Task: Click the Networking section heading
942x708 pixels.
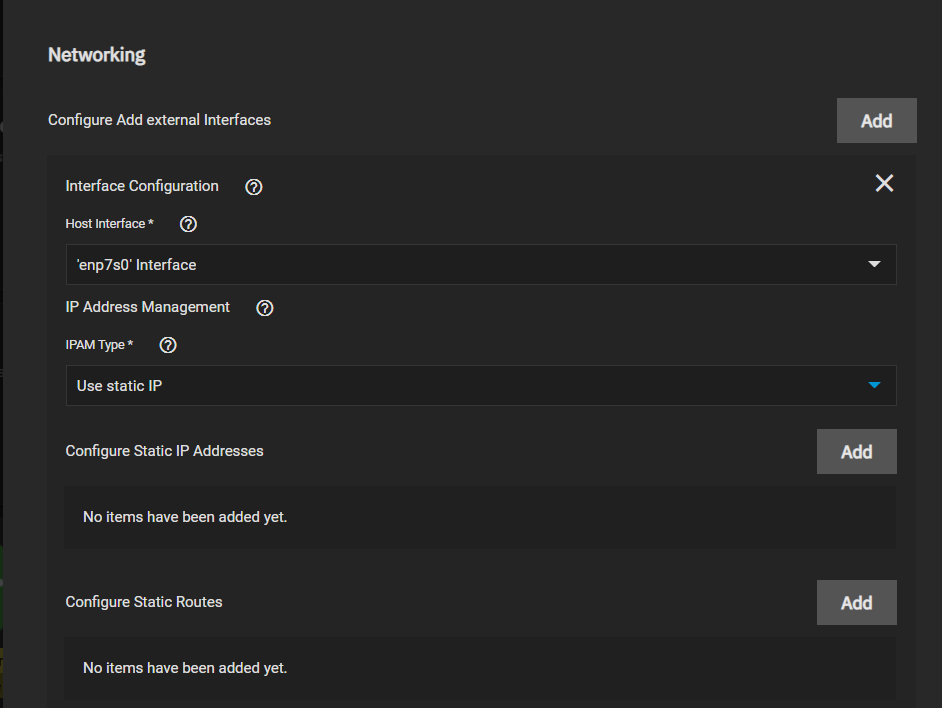Action: pos(97,55)
